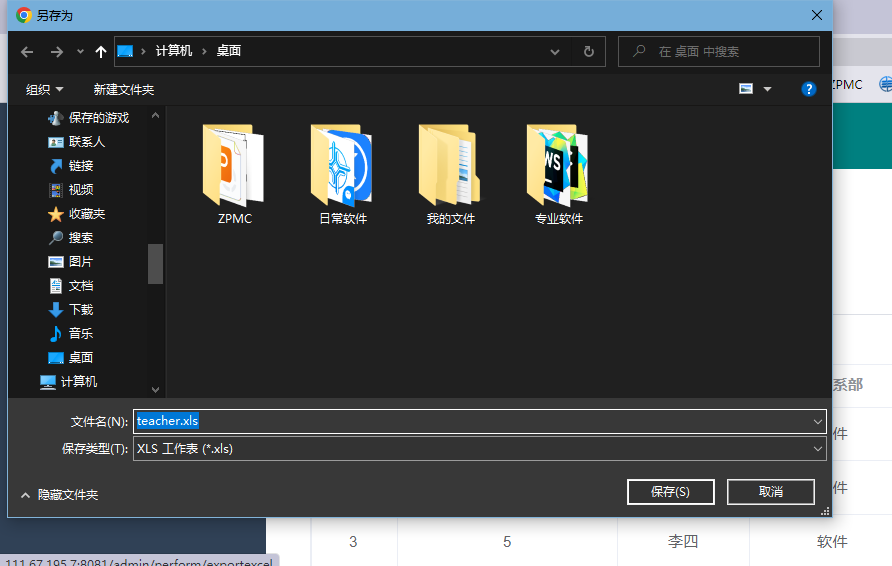
Task: Select 视频 in navigation pane
Action: [x=71, y=189]
